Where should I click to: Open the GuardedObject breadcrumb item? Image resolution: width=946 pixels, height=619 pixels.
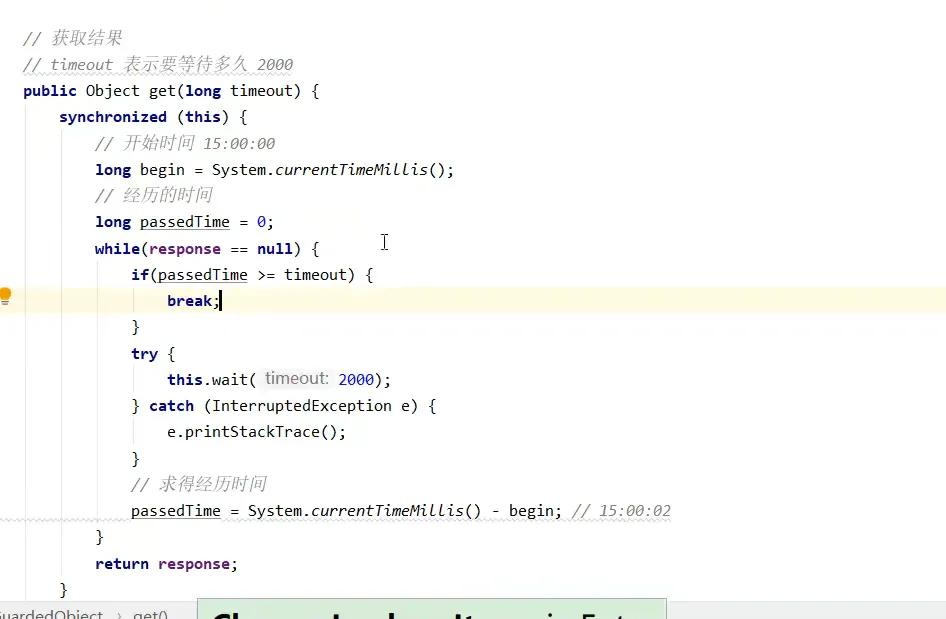50,614
